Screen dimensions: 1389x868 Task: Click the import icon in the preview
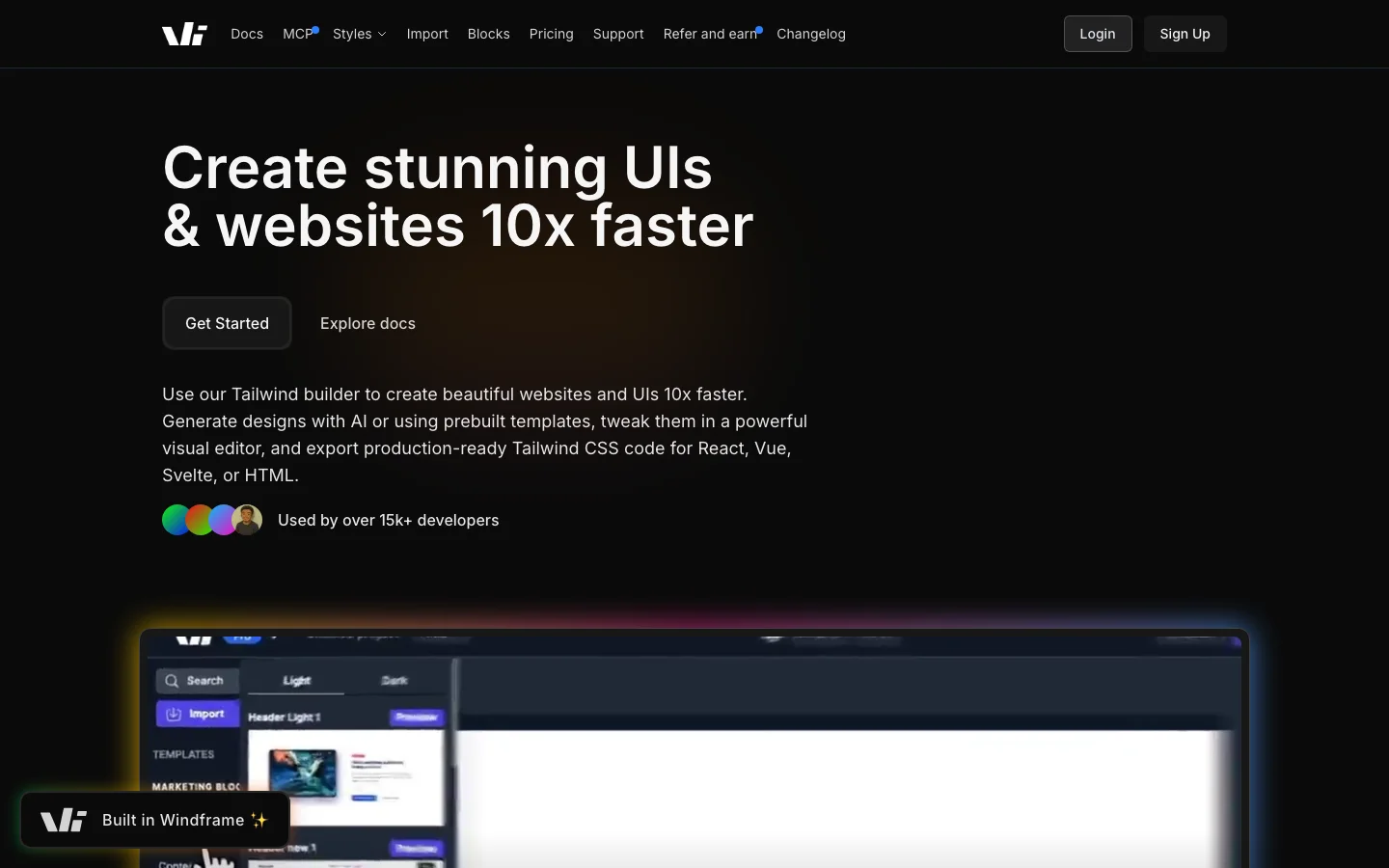click(174, 714)
